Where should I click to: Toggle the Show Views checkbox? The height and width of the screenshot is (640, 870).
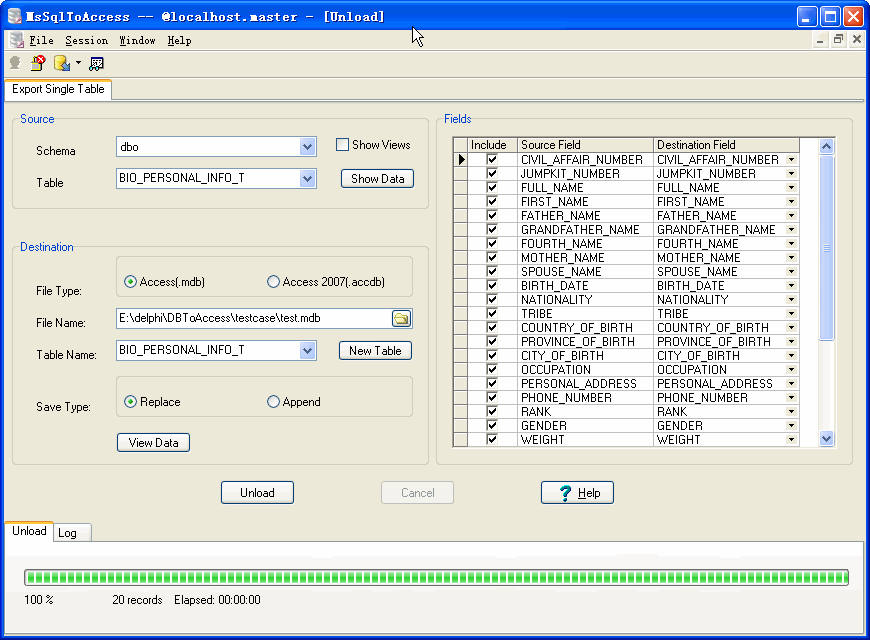[342, 145]
